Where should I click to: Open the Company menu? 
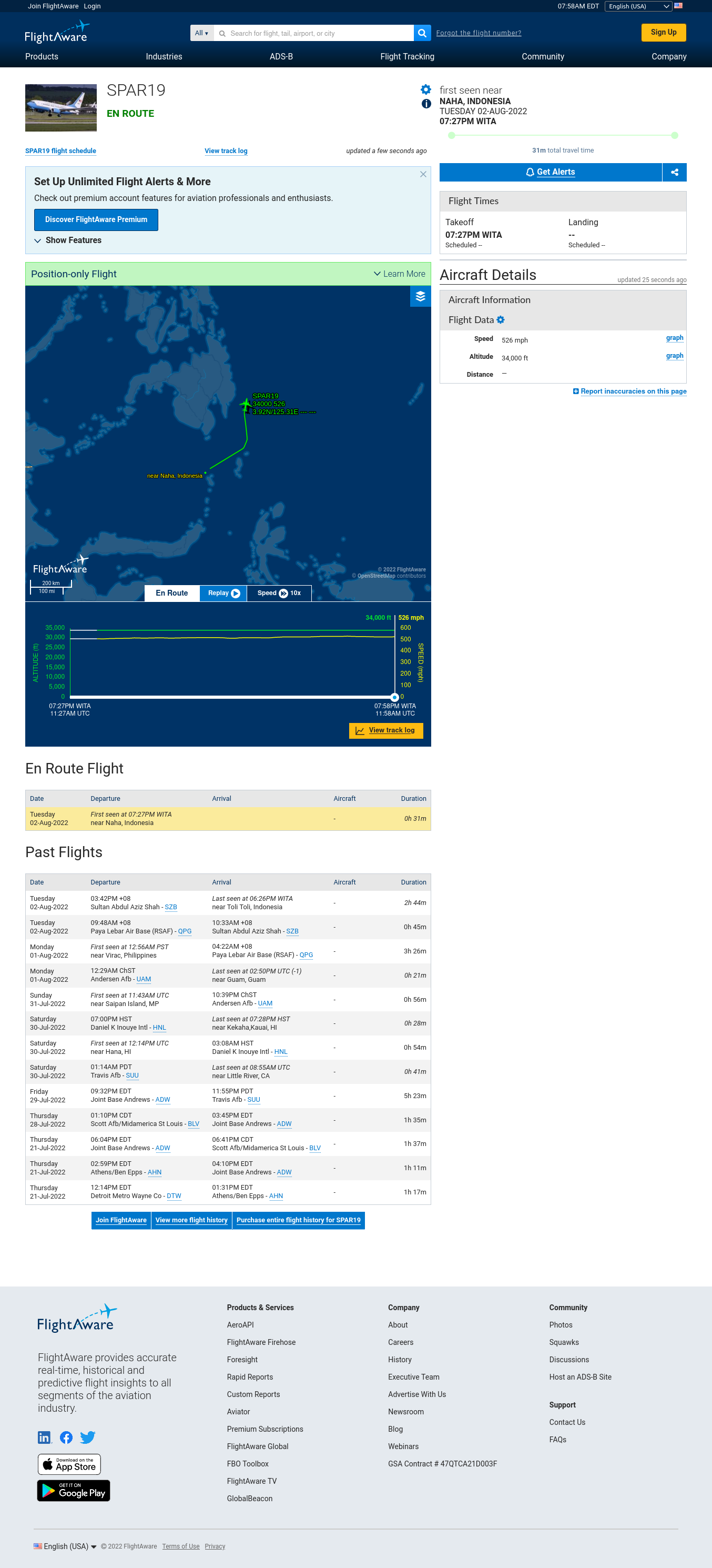tap(669, 57)
